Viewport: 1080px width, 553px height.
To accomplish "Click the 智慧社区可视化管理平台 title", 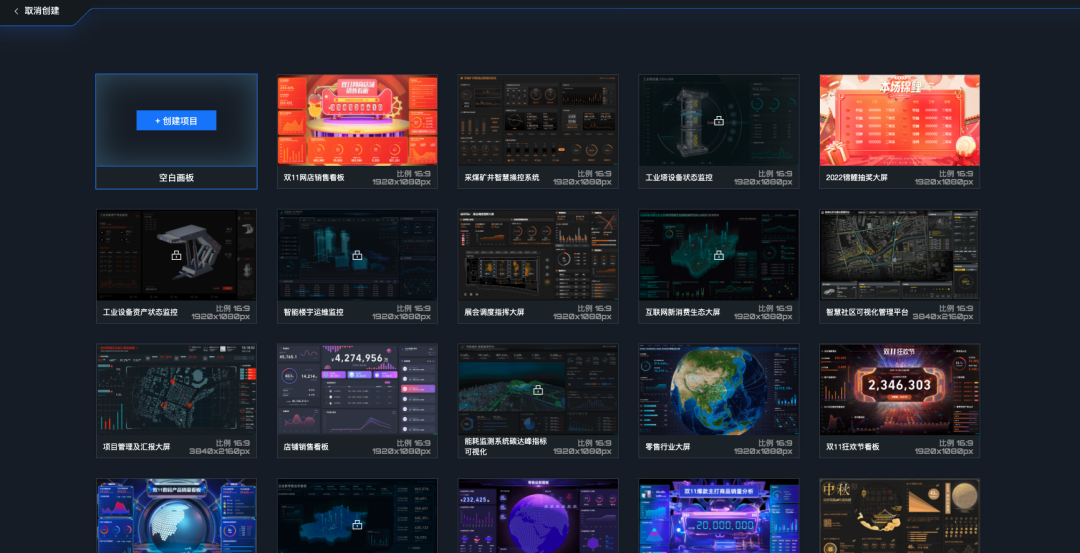I will tap(867, 312).
